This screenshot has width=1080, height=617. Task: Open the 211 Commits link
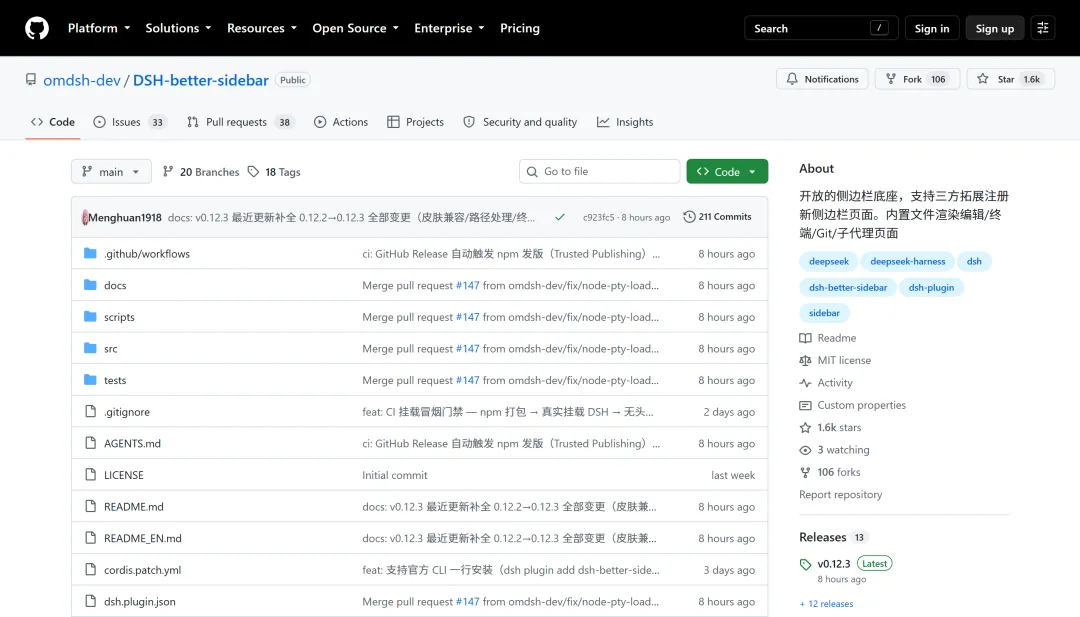(717, 217)
